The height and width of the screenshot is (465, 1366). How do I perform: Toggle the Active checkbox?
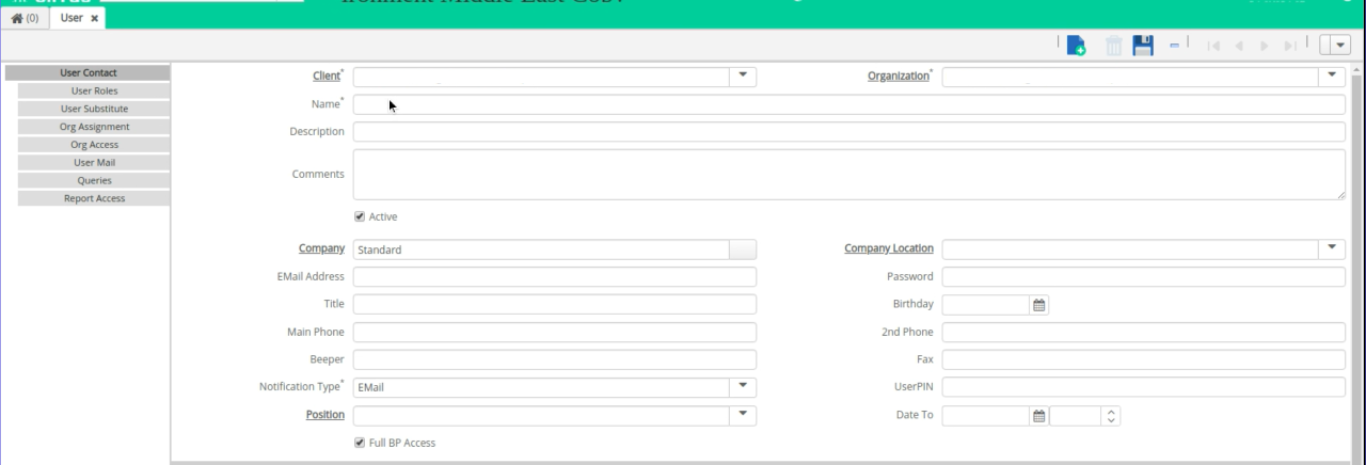coord(360,216)
